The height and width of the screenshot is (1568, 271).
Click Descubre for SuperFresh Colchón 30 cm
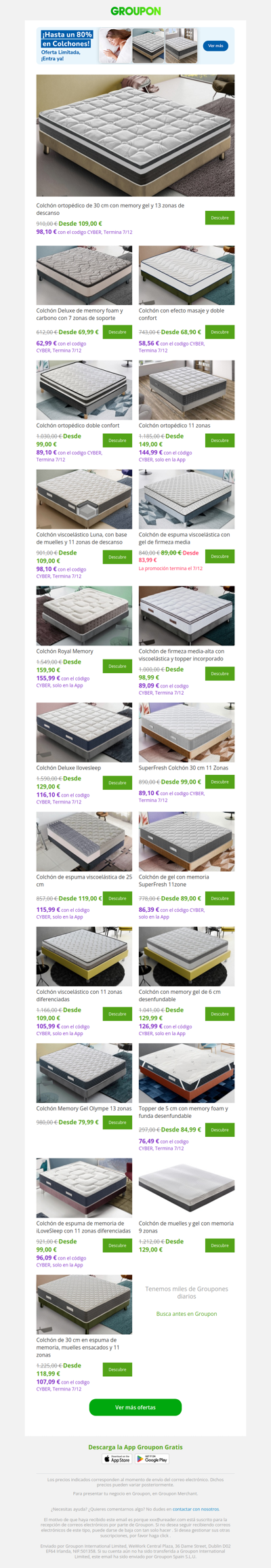220,782
